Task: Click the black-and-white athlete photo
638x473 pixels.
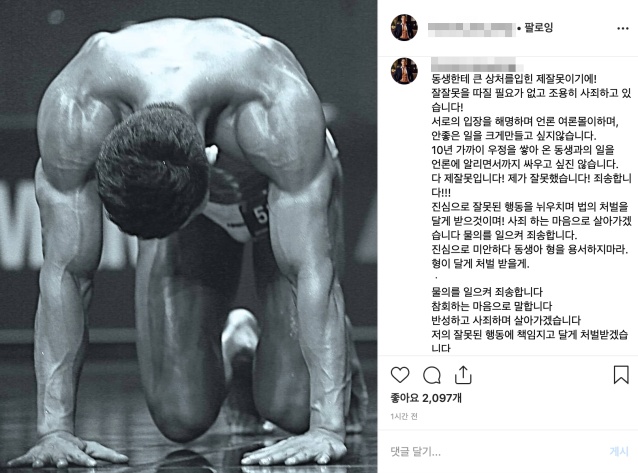Action: pyautogui.click(x=188, y=236)
